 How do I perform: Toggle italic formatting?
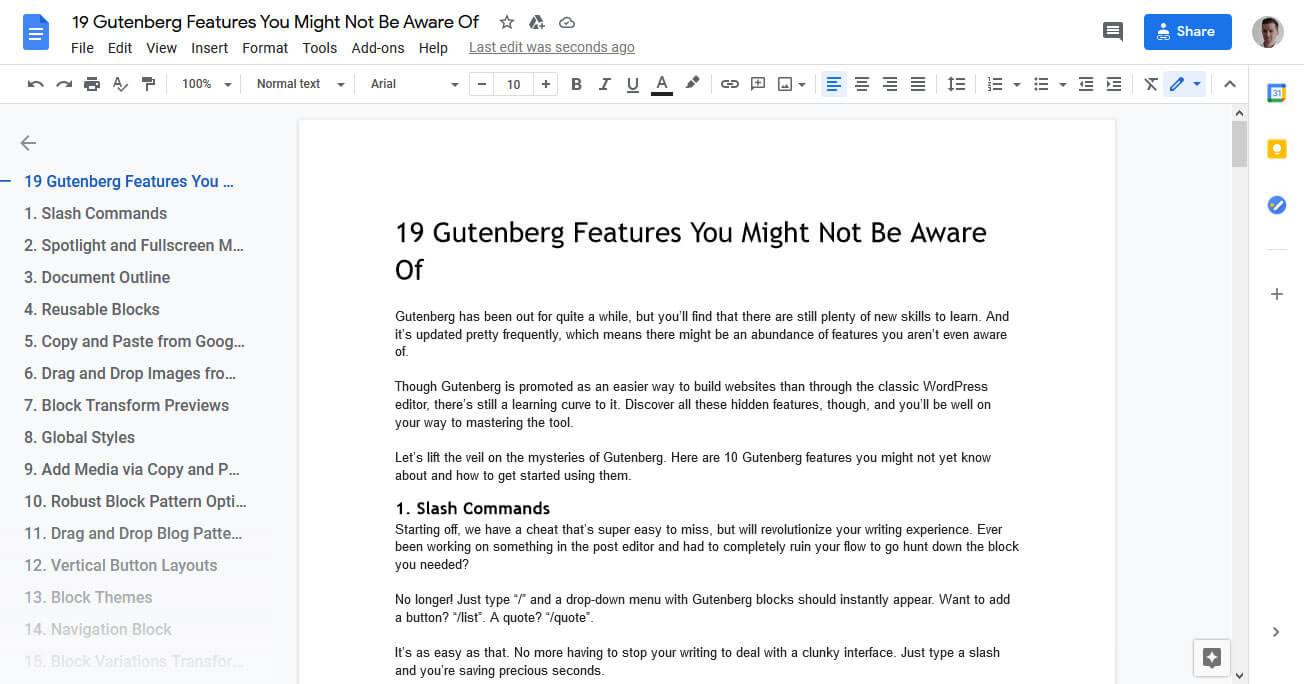(x=604, y=84)
